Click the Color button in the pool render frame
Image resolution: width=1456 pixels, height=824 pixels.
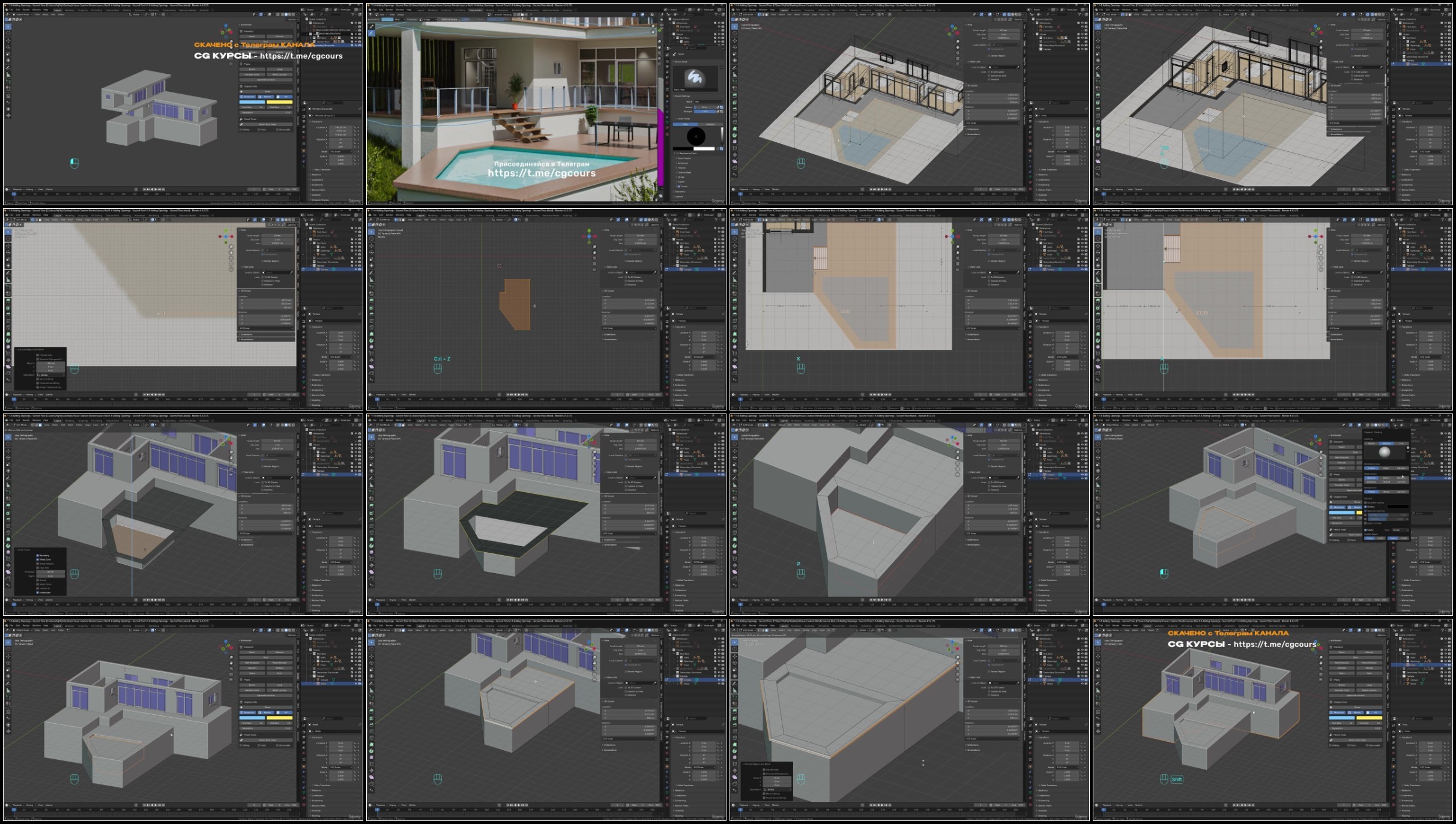click(x=685, y=124)
